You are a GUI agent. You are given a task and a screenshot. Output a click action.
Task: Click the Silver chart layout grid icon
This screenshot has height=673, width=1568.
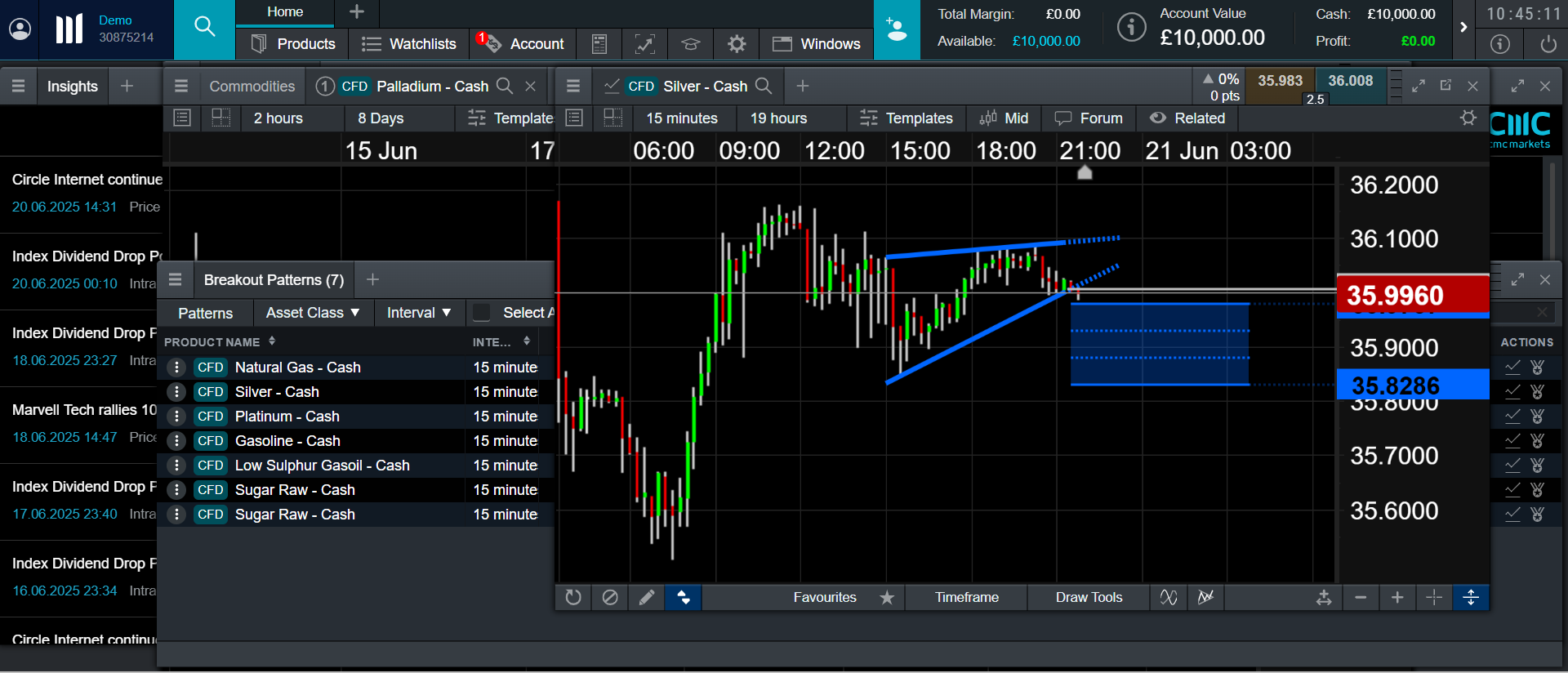point(613,118)
